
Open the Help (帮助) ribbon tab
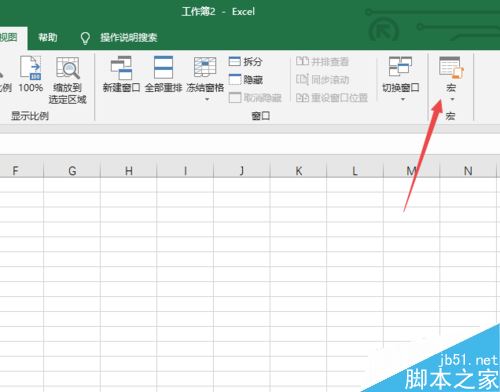(48, 37)
